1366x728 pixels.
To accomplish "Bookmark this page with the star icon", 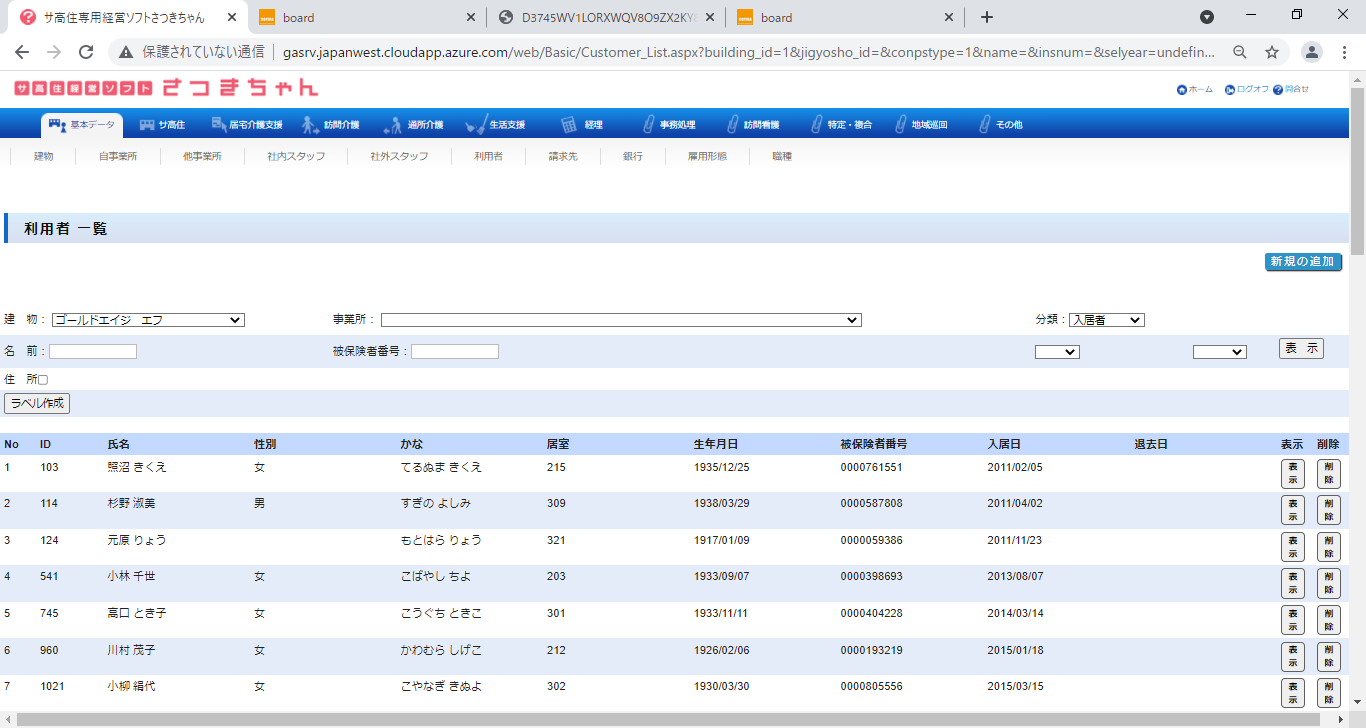I will click(x=1272, y=52).
